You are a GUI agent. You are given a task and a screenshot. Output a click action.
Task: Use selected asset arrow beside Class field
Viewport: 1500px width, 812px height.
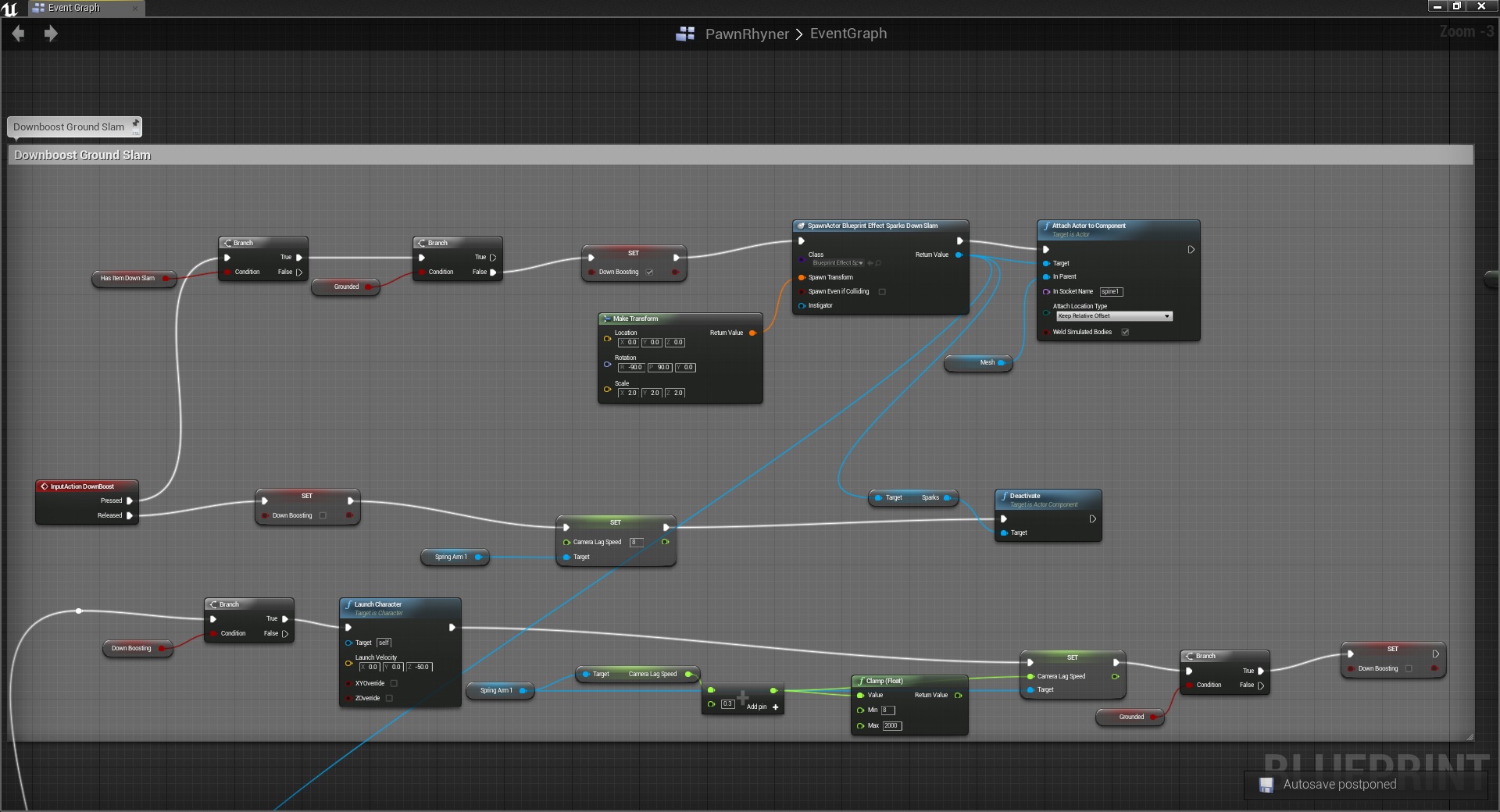[870, 263]
